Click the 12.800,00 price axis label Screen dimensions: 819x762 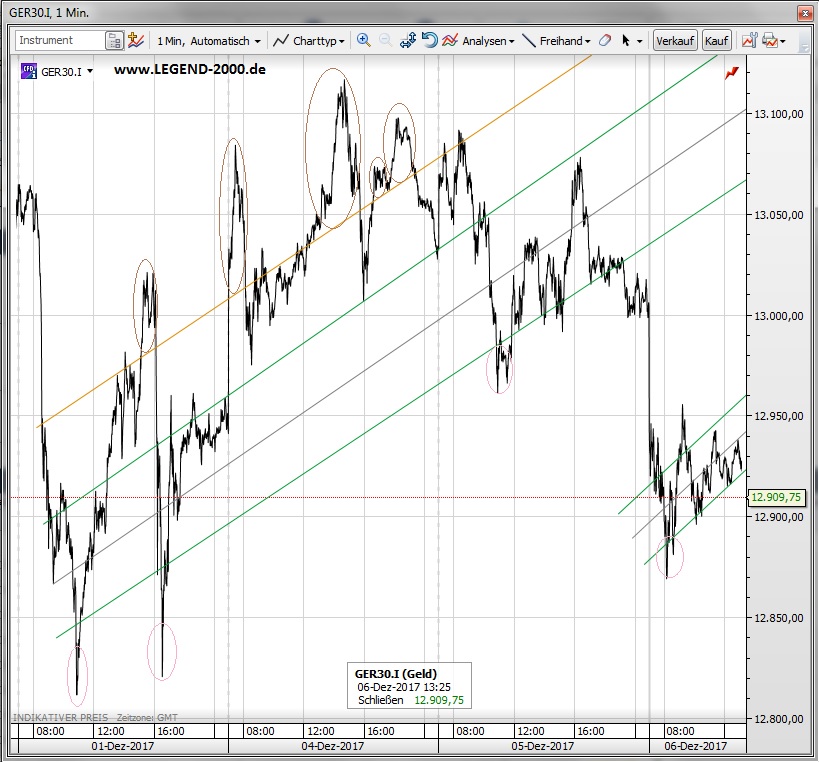(x=778, y=719)
